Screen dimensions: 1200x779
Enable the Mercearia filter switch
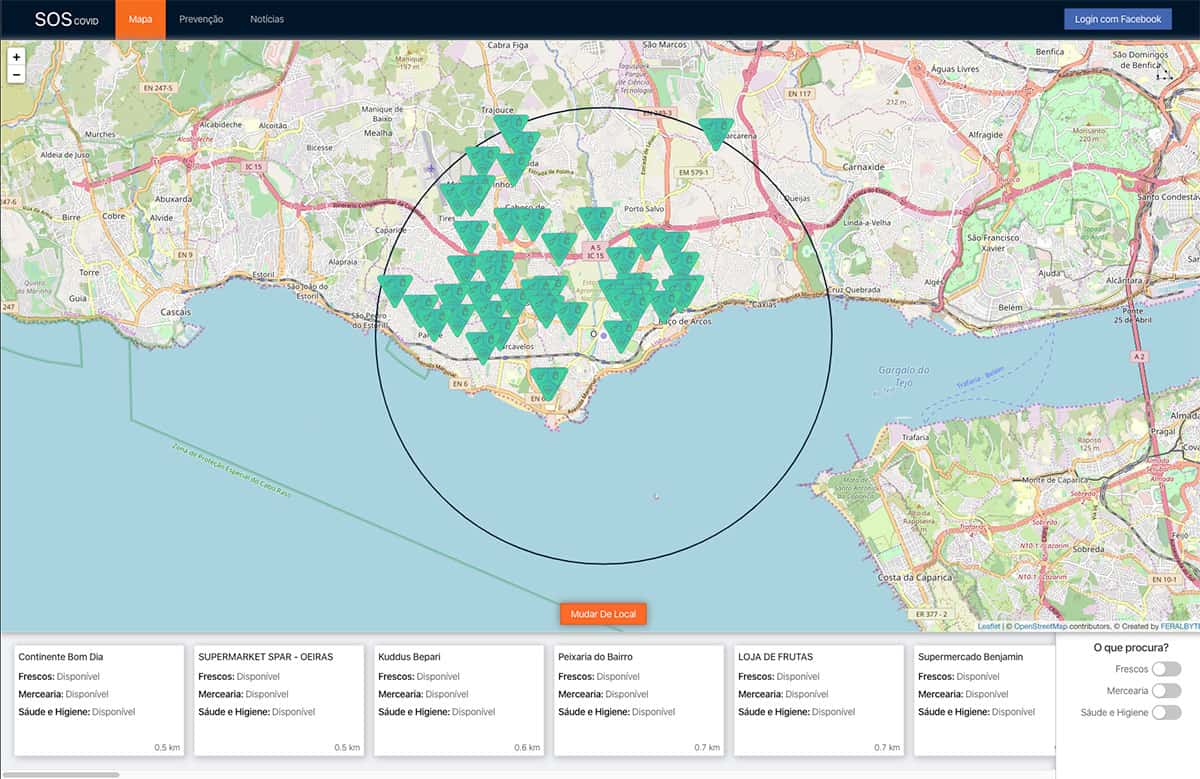click(x=1165, y=691)
